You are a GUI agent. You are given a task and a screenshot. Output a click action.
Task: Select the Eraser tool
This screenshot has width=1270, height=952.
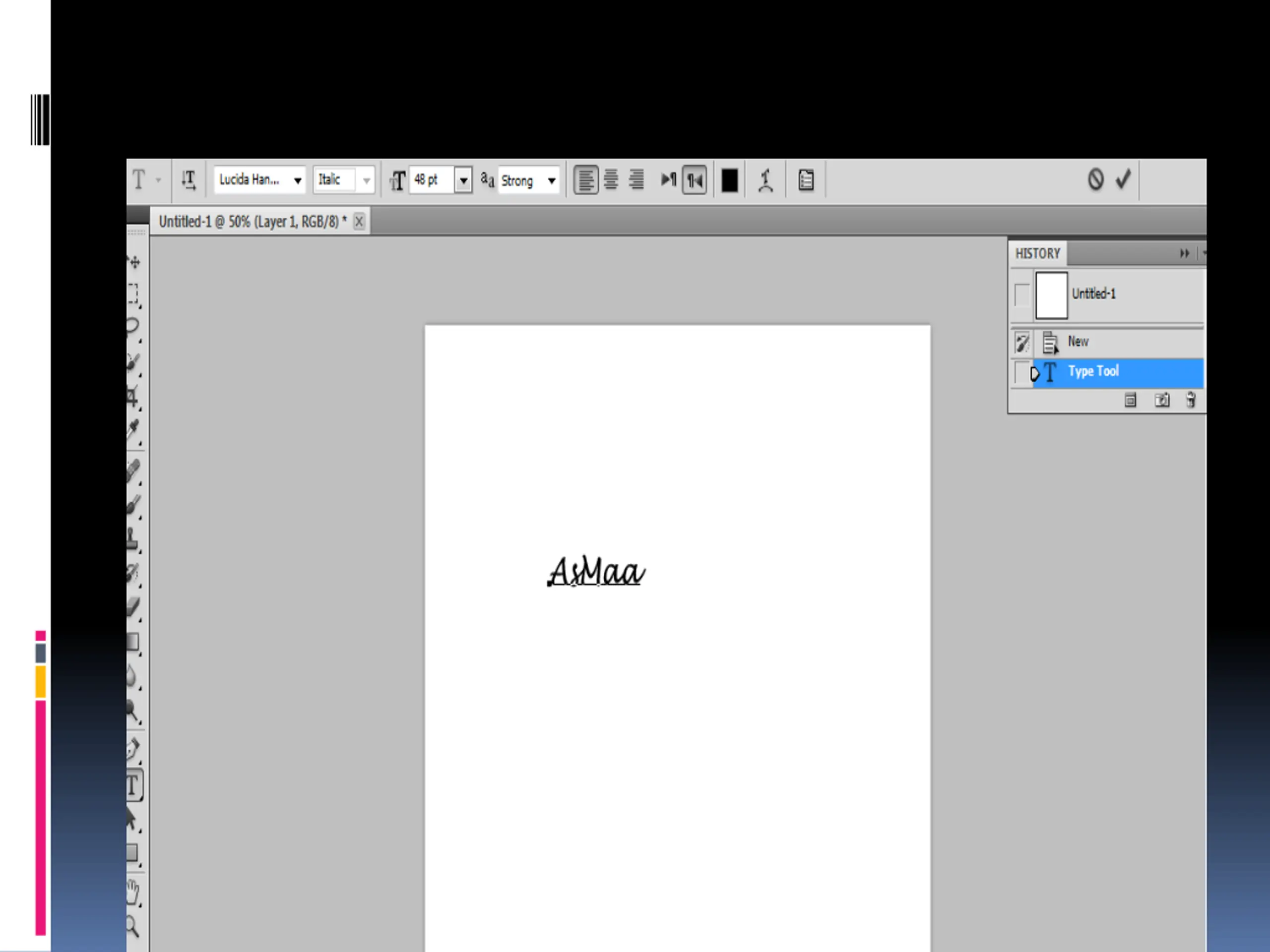point(134,608)
